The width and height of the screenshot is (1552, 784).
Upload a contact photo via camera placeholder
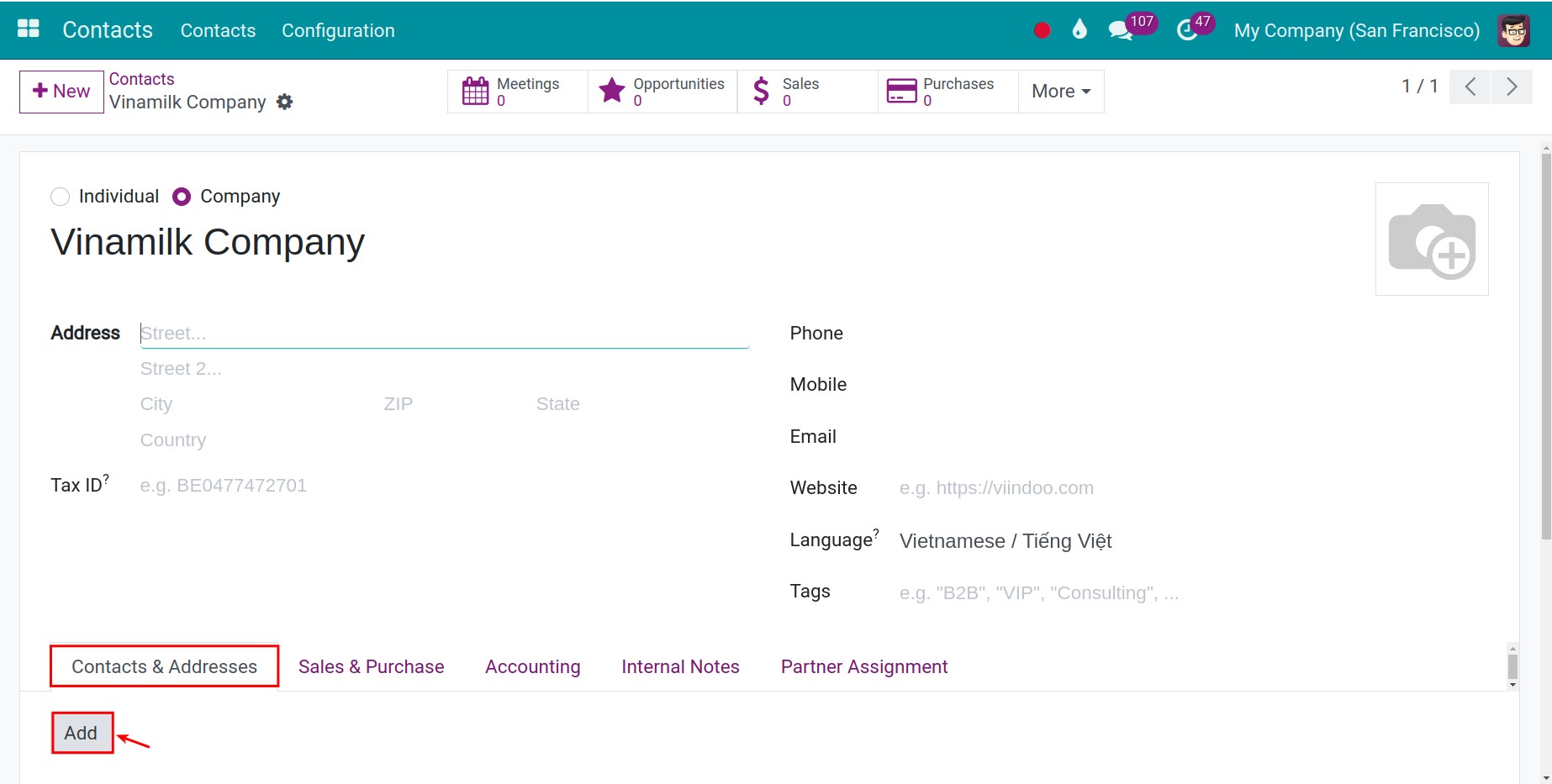click(1432, 239)
